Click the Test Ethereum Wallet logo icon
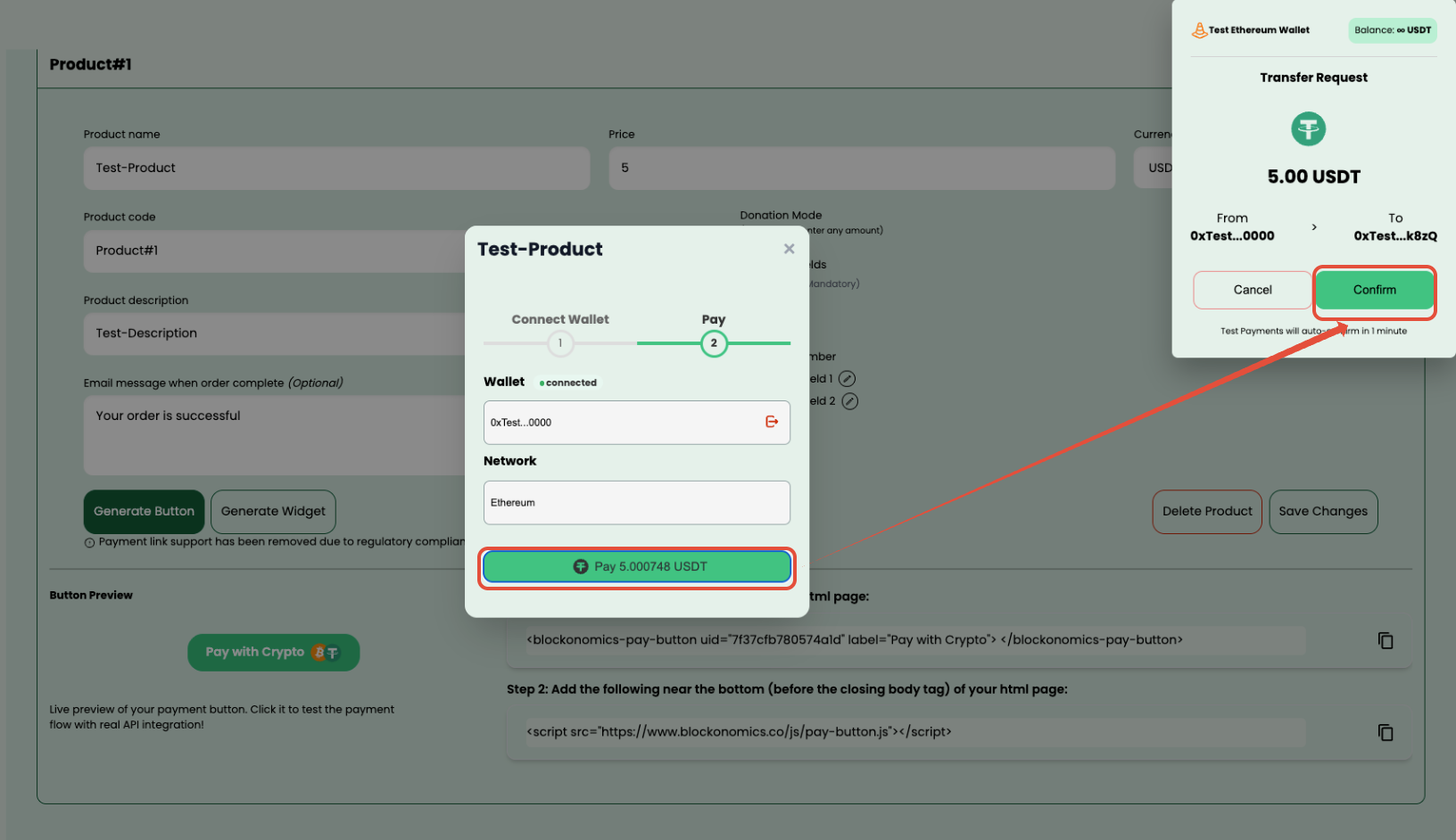This screenshot has height=840, width=1456. point(1199,30)
